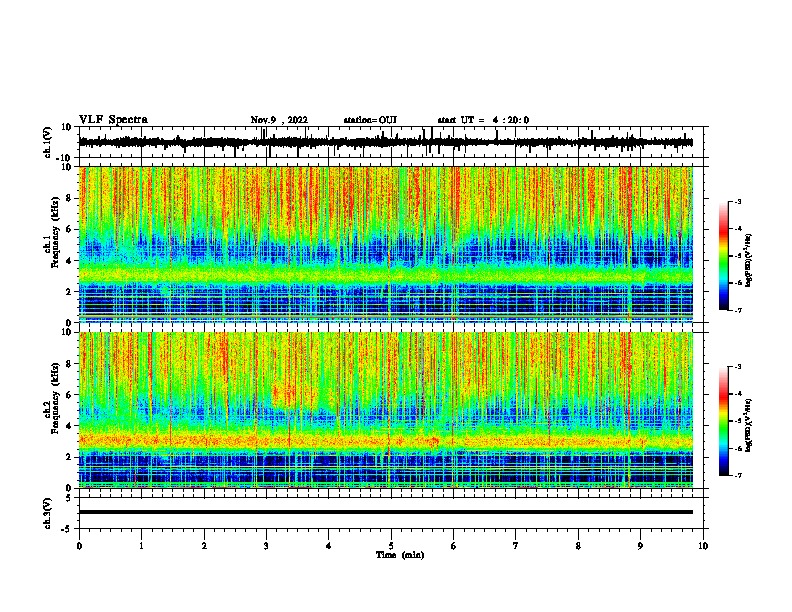Select the log(PSD) title beside ch.1 color bar
This screenshot has height=612, width=792.
click(x=748, y=260)
